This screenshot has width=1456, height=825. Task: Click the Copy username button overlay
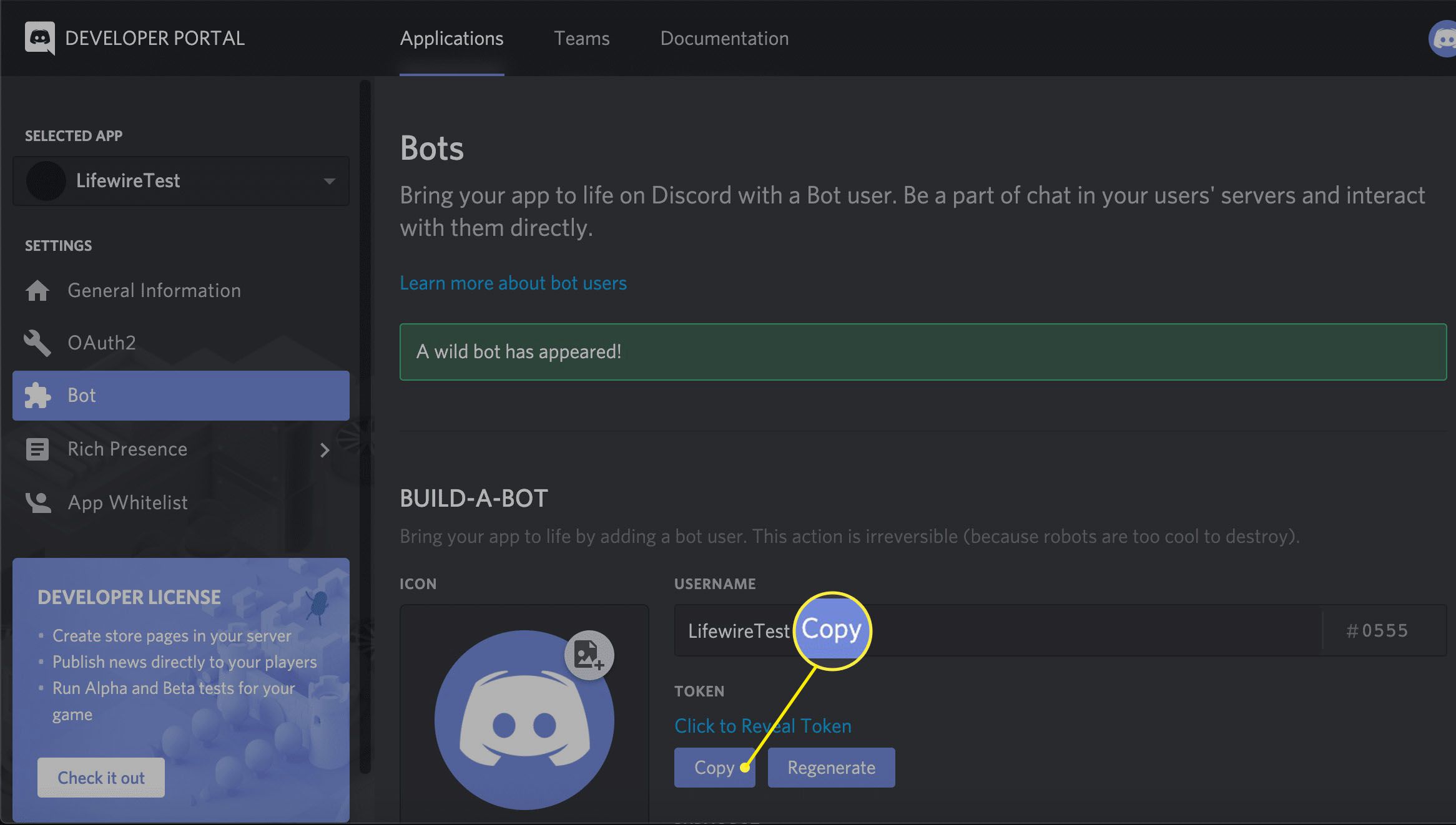coord(833,629)
